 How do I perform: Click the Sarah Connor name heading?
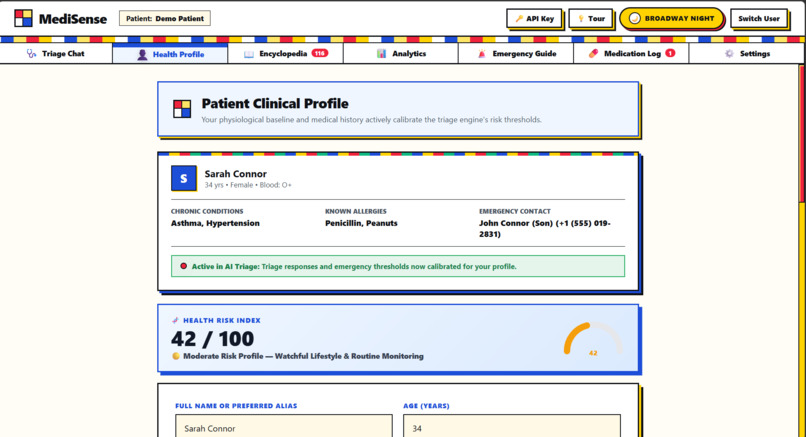(x=235, y=174)
